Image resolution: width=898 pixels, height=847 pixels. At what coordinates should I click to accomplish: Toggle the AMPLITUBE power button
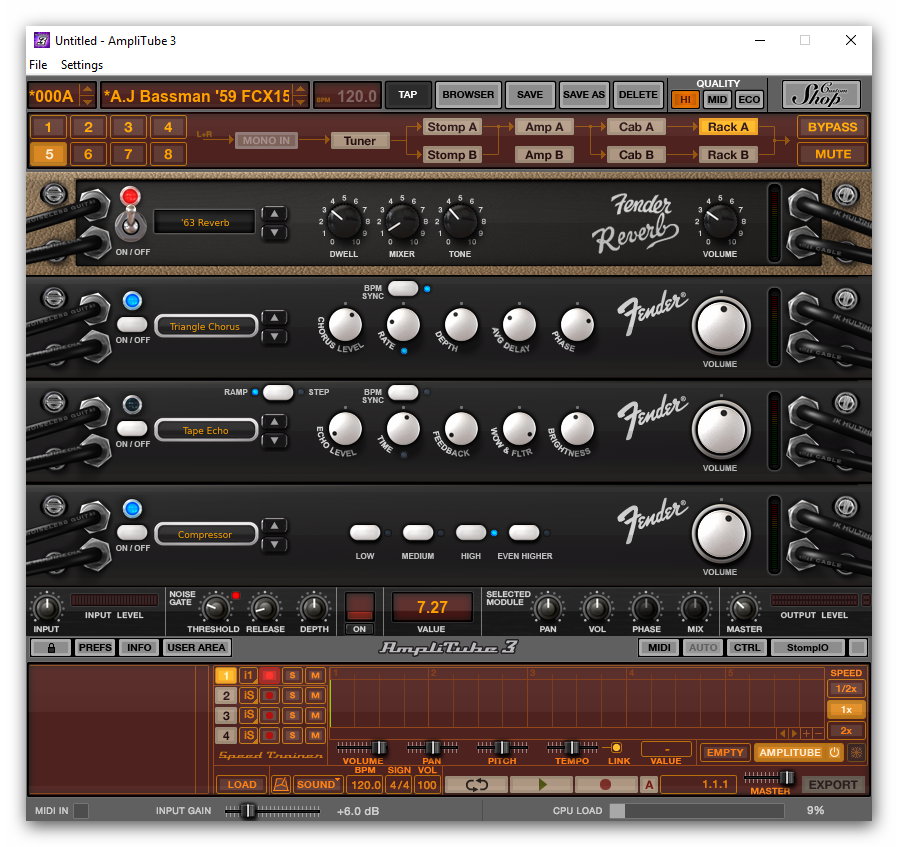pos(834,753)
